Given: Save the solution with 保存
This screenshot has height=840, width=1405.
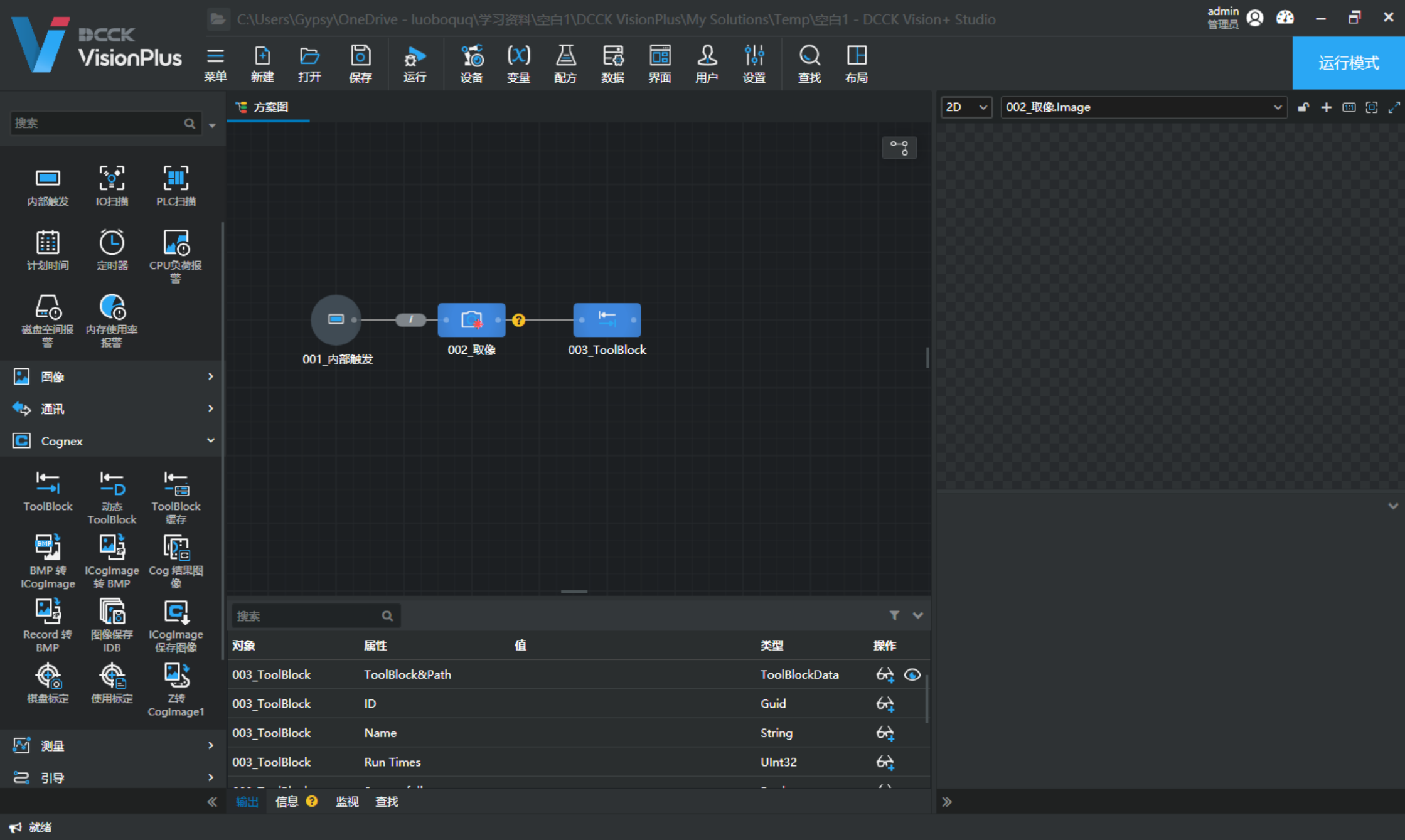Looking at the screenshot, I should pyautogui.click(x=360, y=64).
